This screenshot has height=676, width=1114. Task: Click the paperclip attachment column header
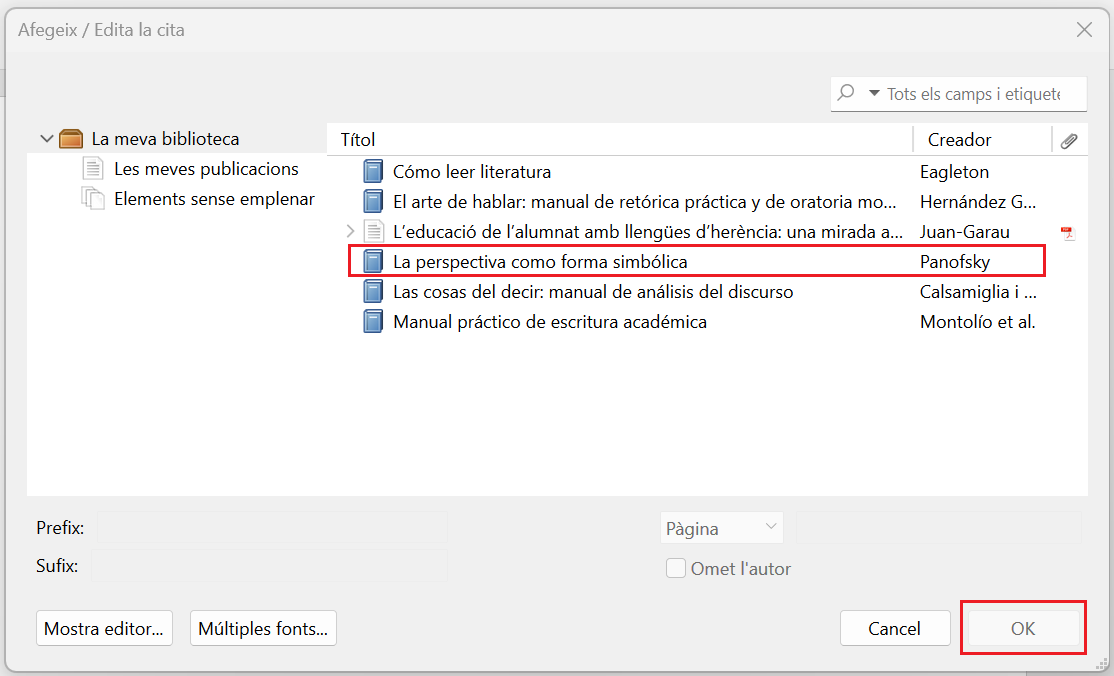click(1069, 140)
